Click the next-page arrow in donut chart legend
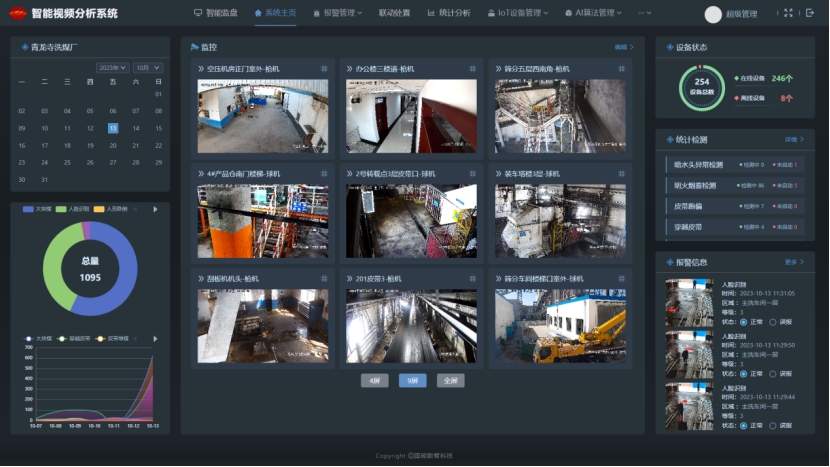Viewport: 830px width, 467px height. click(155, 210)
